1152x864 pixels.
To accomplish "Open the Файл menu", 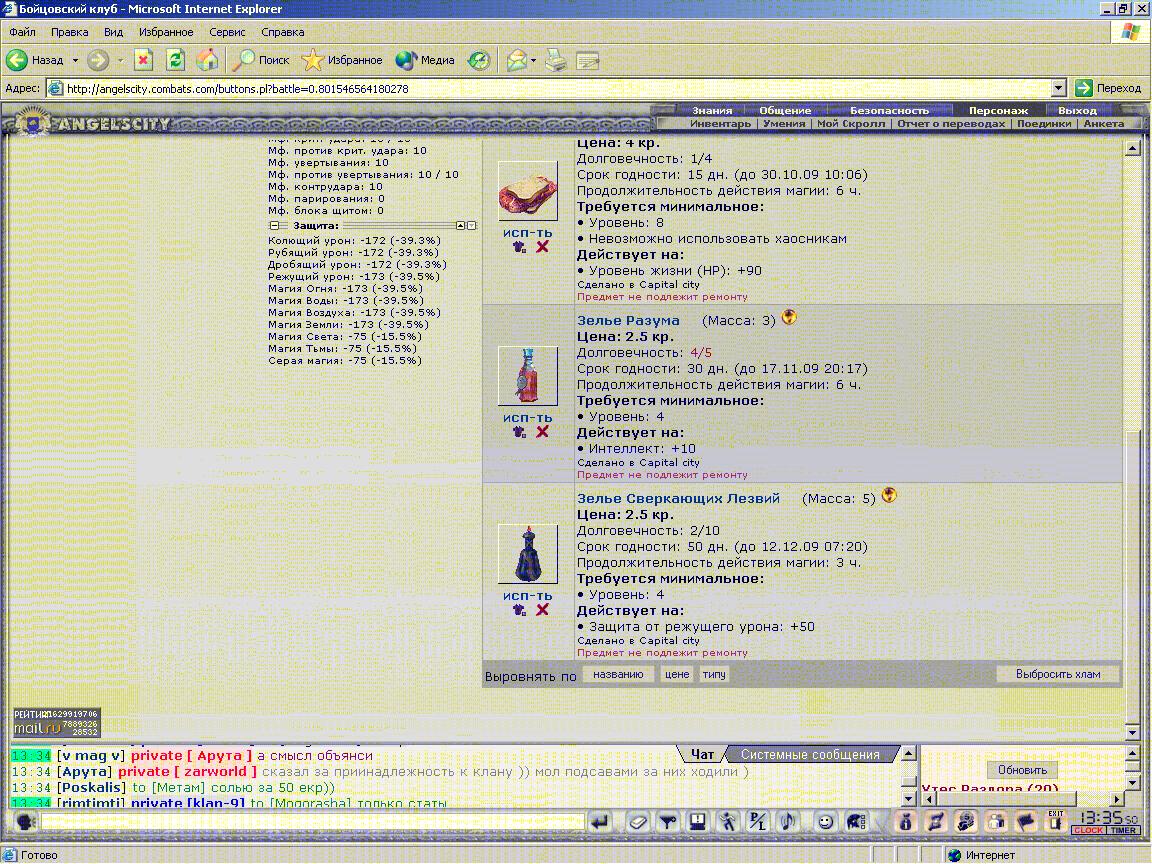I will [22, 32].
